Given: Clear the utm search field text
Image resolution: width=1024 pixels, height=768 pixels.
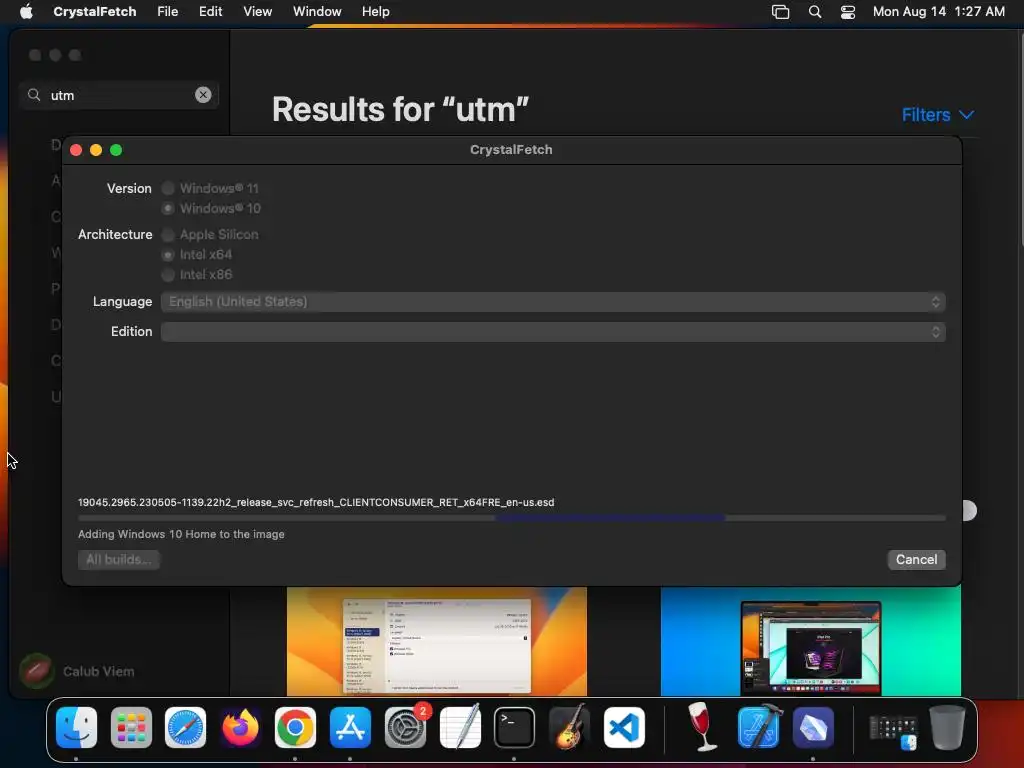Looking at the screenshot, I should pos(203,95).
